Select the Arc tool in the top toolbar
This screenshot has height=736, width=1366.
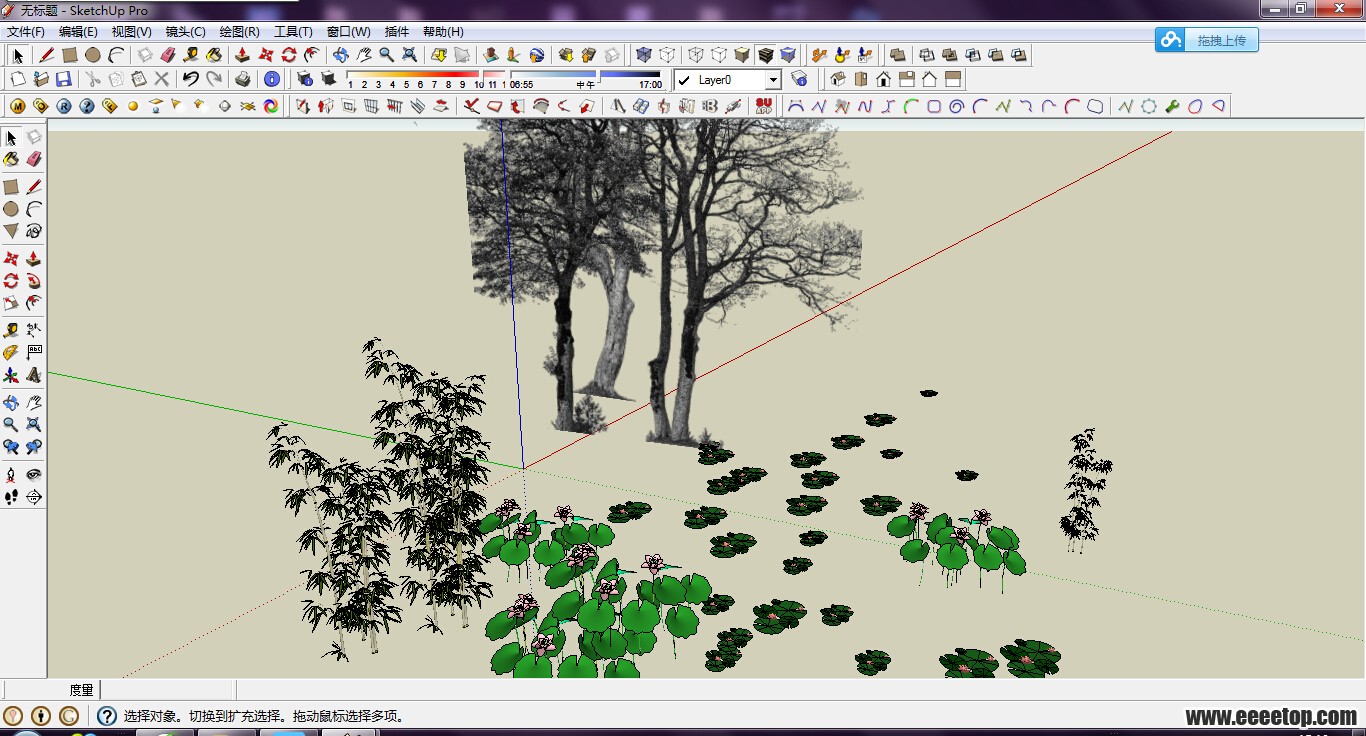pos(116,55)
